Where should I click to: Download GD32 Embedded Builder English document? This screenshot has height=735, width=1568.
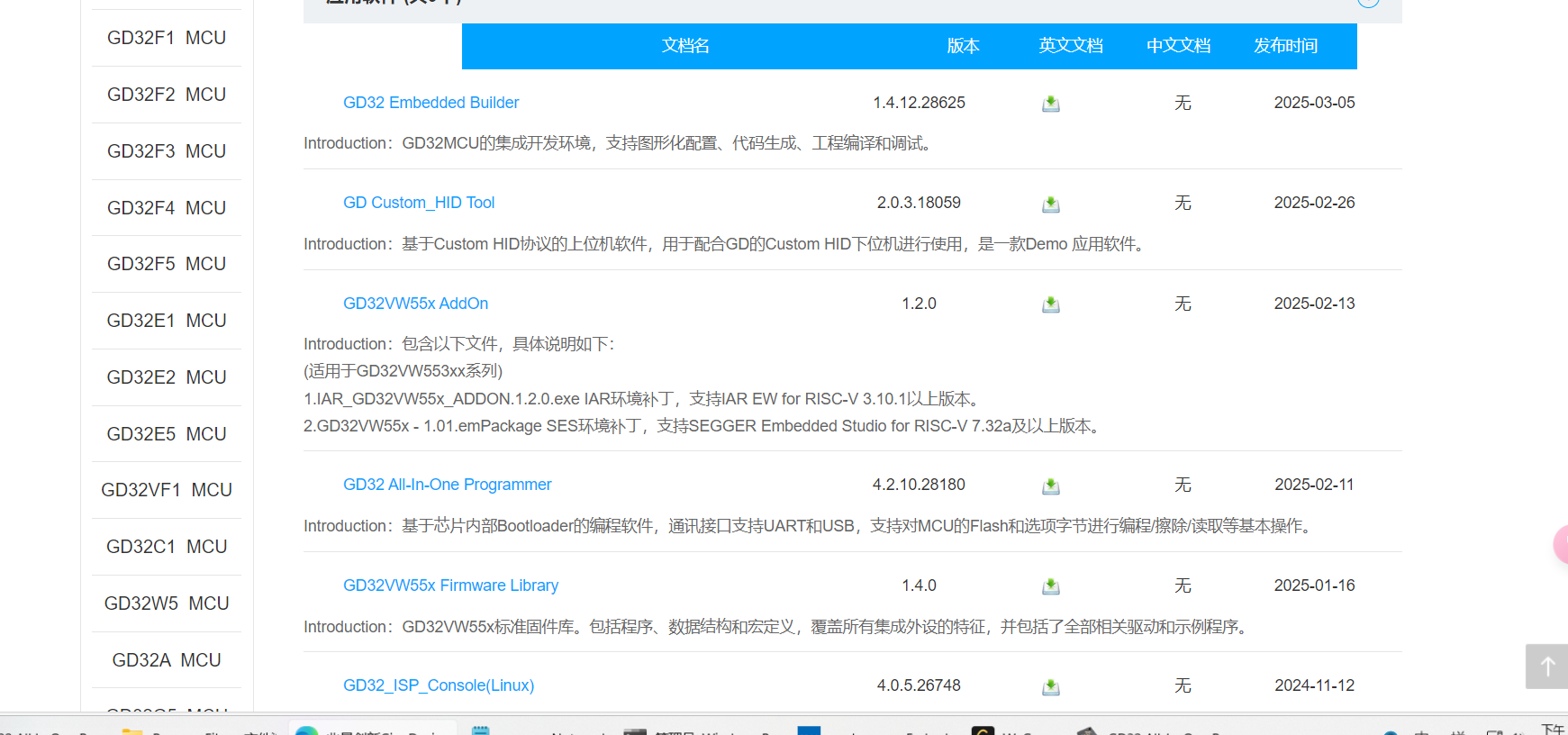pos(1050,104)
